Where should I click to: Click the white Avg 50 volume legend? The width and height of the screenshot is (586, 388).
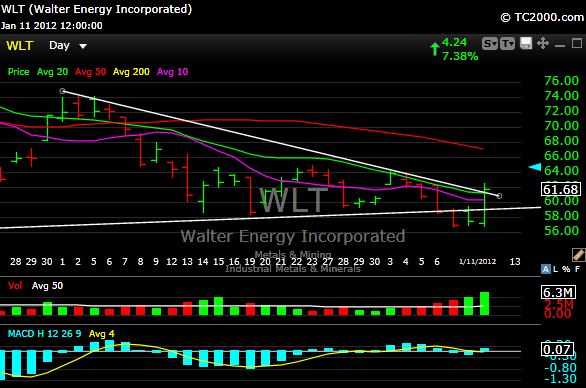coord(47,286)
